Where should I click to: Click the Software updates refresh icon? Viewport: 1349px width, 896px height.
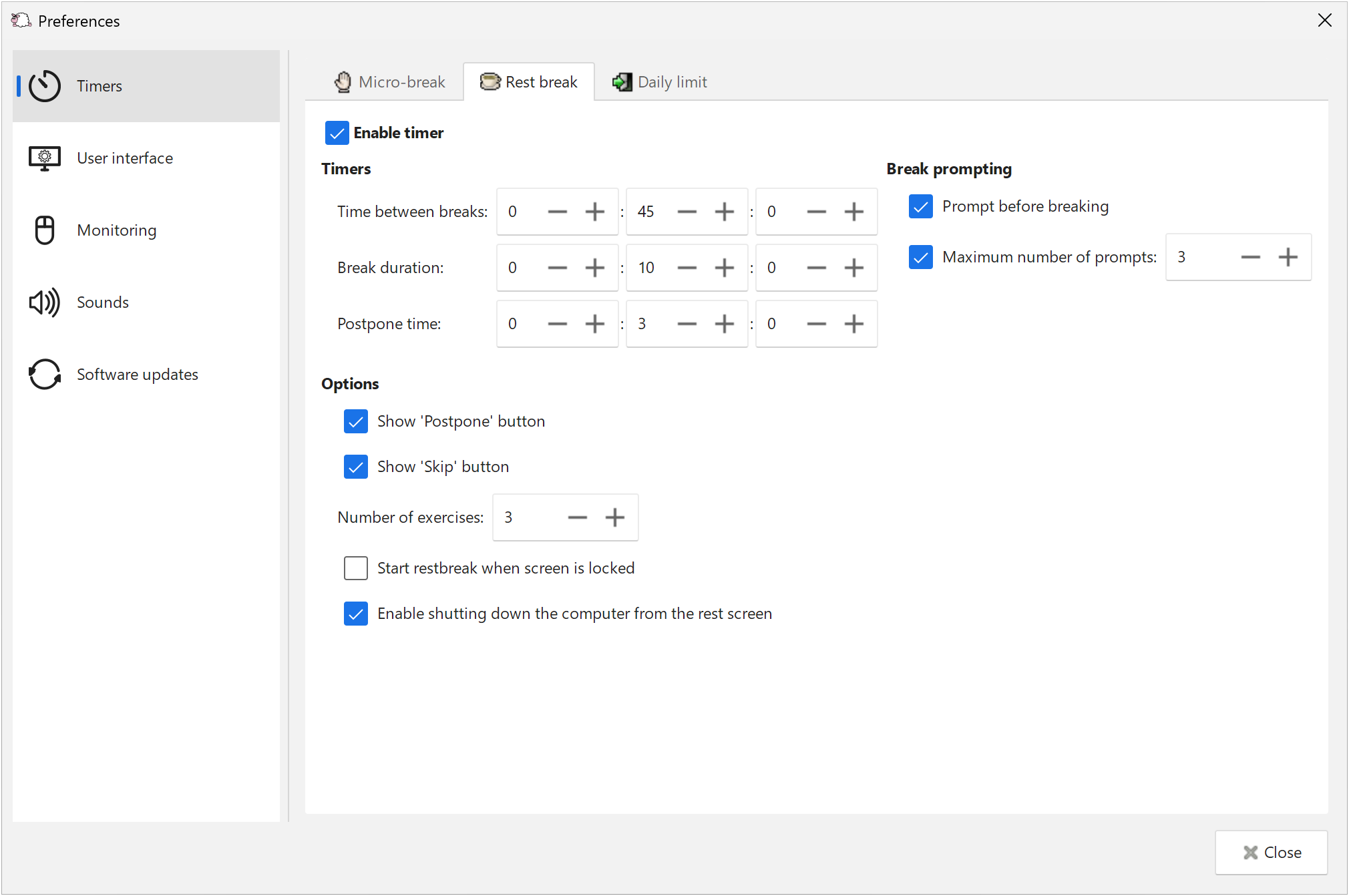click(x=45, y=375)
